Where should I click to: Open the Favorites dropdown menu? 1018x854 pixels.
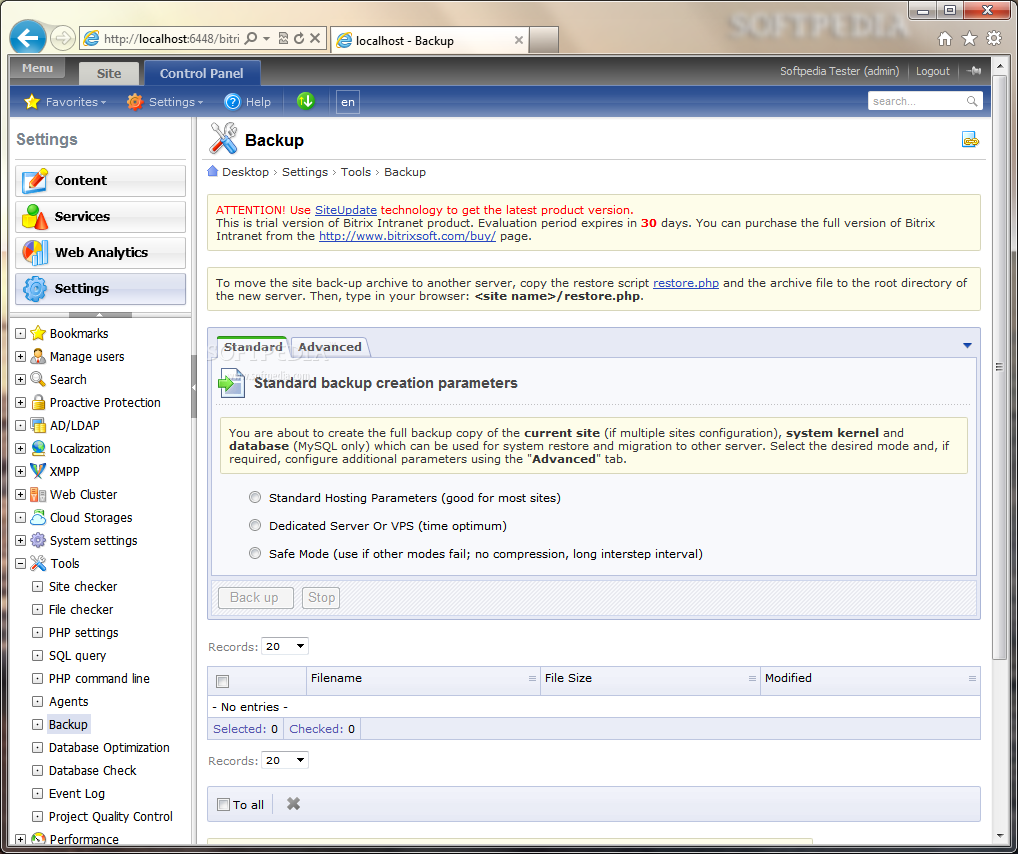(x=65, y=102)
